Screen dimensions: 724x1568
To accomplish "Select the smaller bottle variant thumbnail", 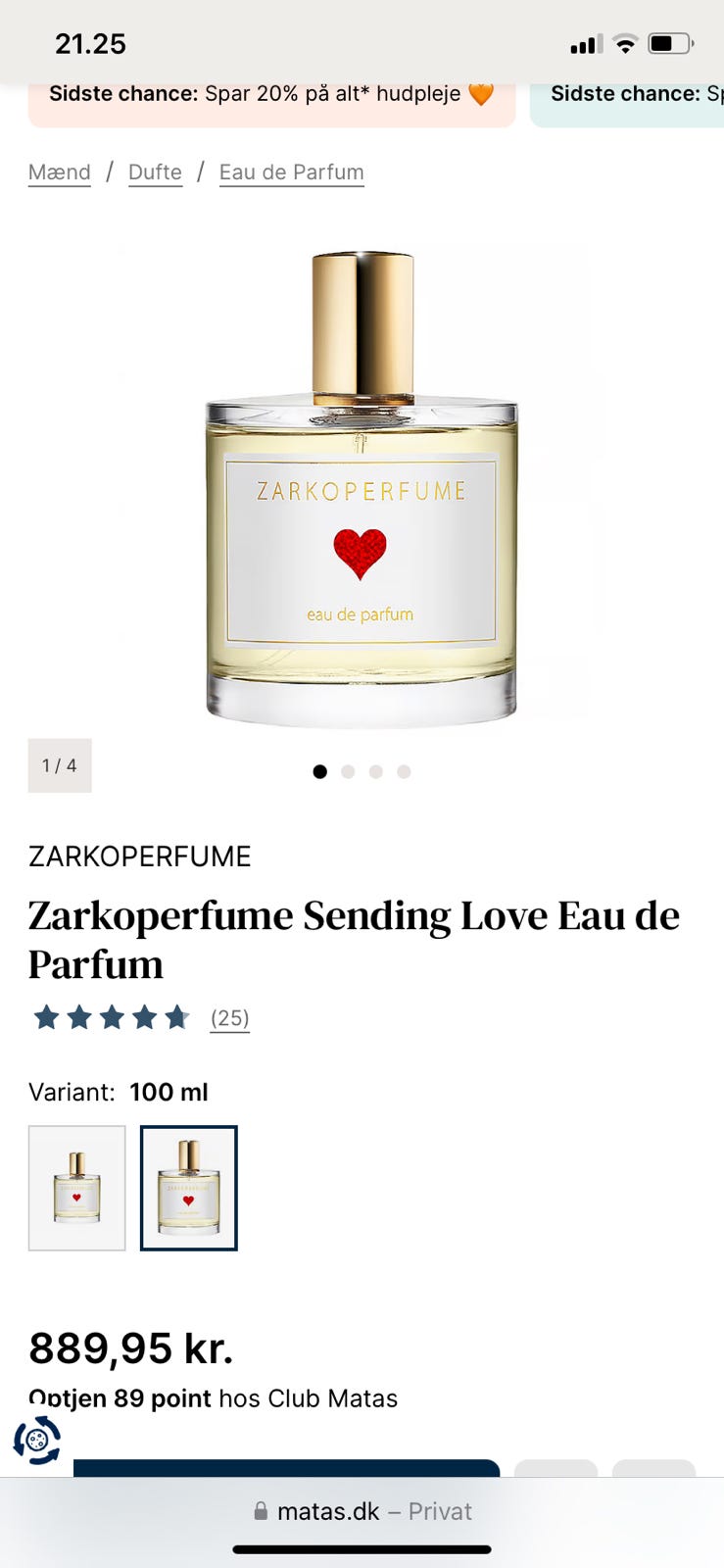I will 77,1188.
